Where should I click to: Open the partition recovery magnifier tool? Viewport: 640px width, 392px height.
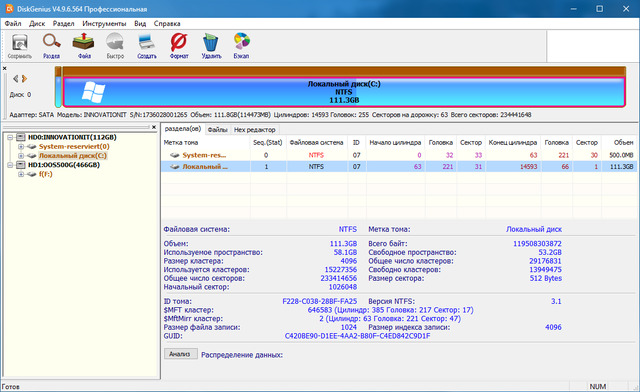point(51,46)
